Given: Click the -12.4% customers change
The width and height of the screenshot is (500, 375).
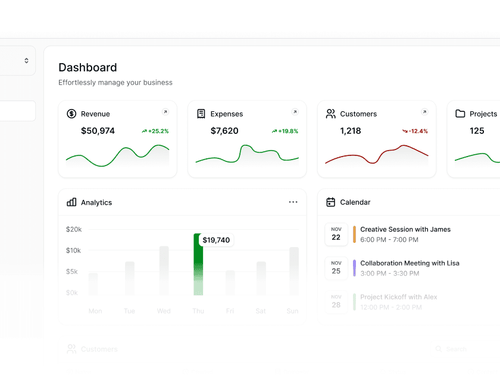Looking at the screenshot, I should click(415, 131).
